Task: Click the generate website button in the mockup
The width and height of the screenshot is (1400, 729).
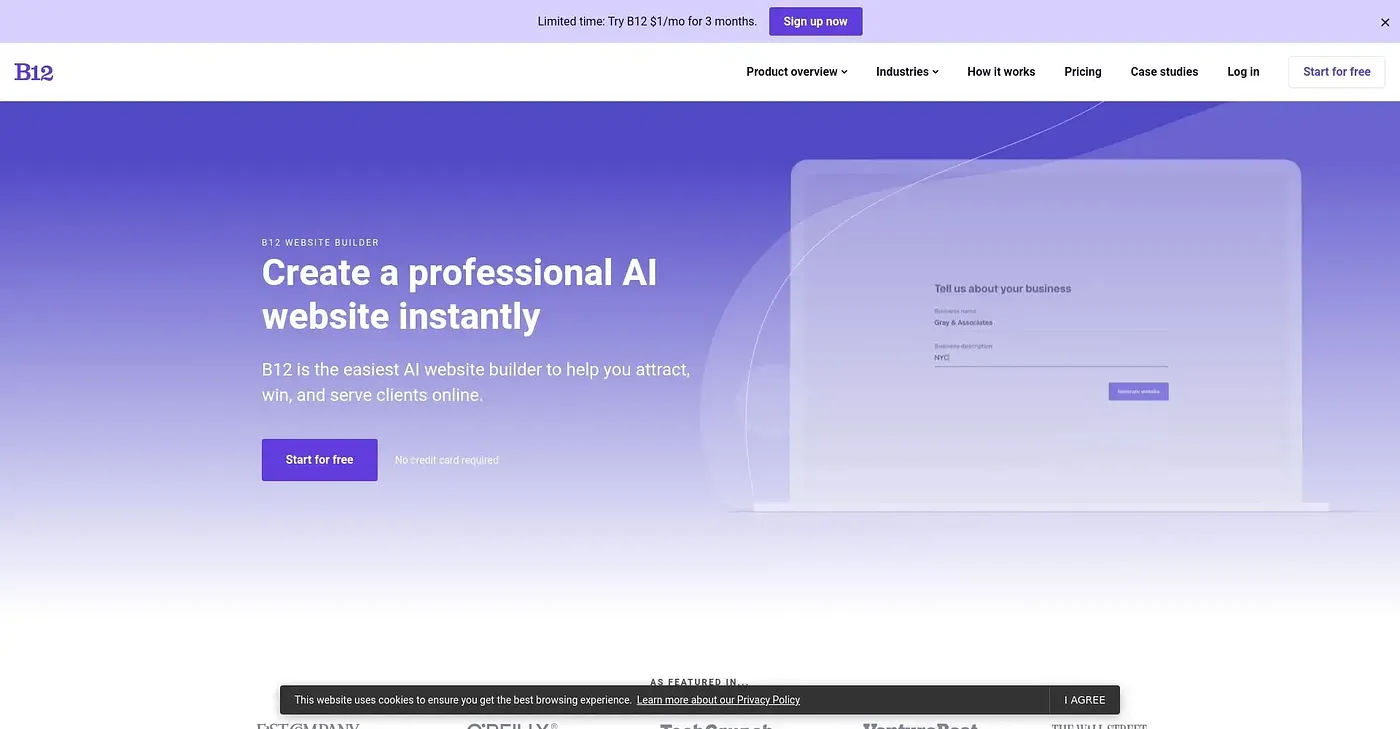Action: click(1138, 391)
